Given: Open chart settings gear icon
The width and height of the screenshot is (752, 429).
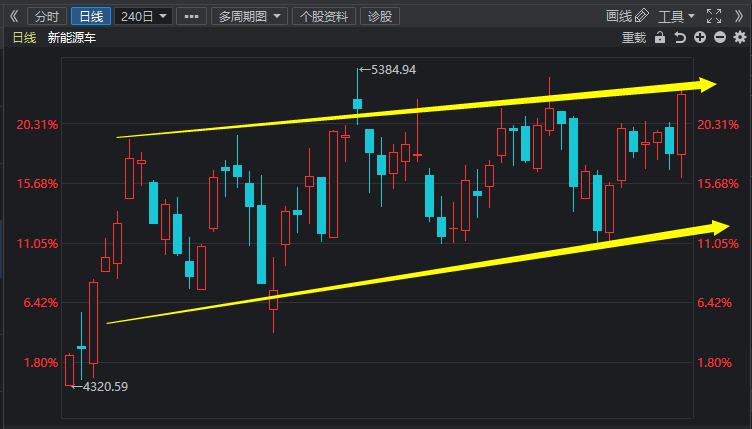Looking at the screenshot, I should pyautogui.click(x=740, y=38).
